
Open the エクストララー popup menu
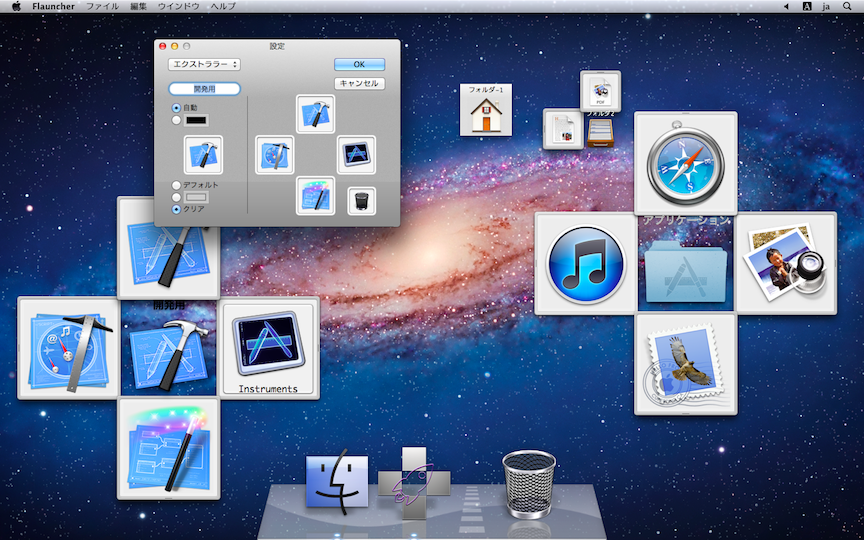pyautogui.click(x=204, y=64)
